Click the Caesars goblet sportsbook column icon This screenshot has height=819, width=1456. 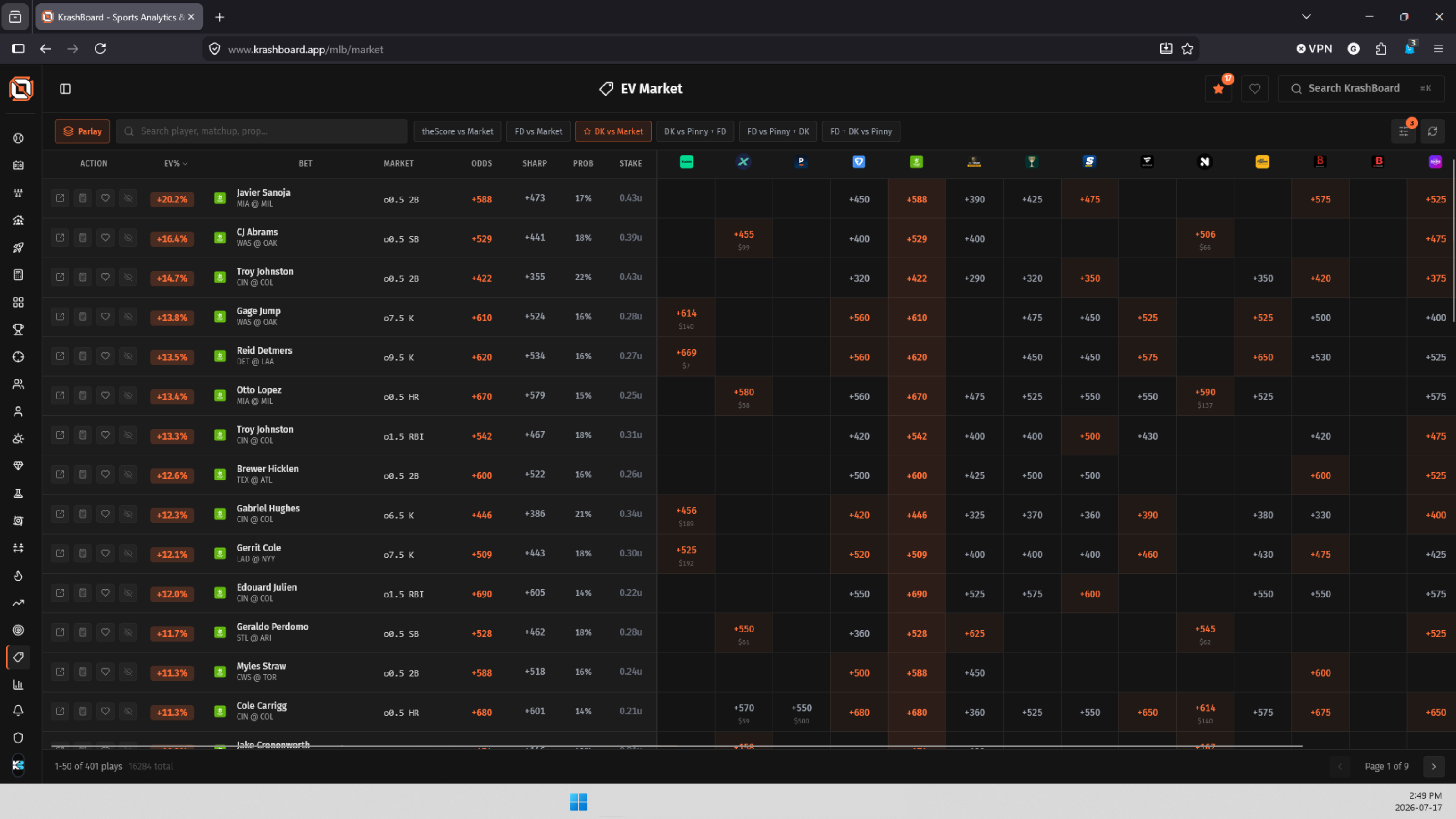[x=1031, y=162]
